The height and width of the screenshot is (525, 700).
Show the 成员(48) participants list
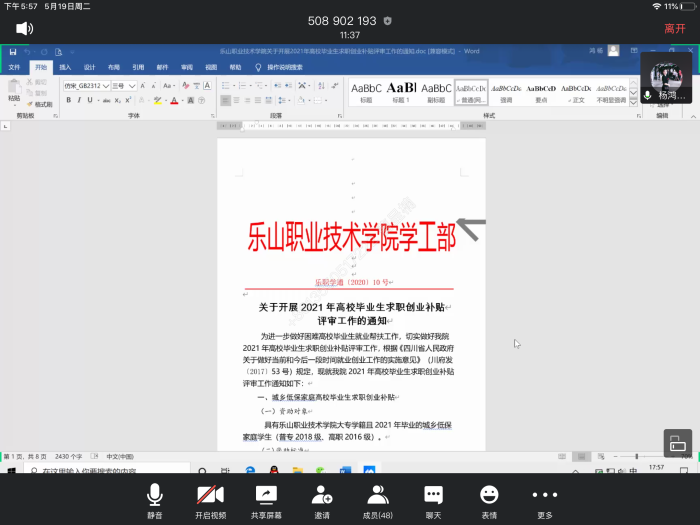377,500
